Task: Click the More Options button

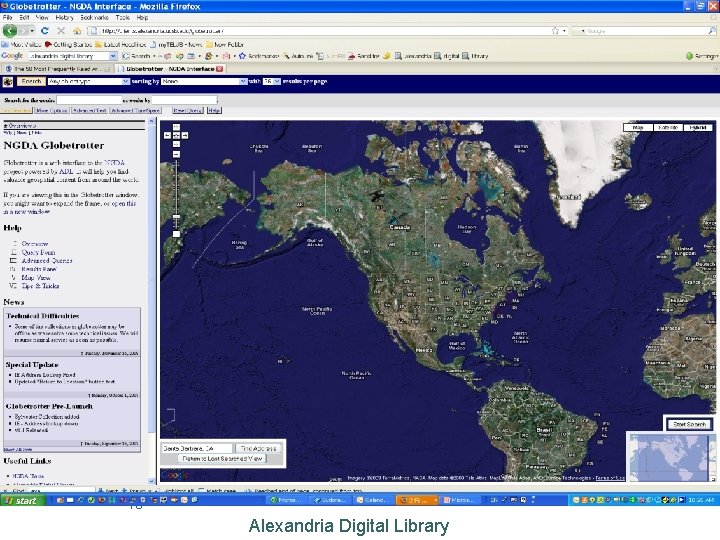Action: [x=51, y=111]
